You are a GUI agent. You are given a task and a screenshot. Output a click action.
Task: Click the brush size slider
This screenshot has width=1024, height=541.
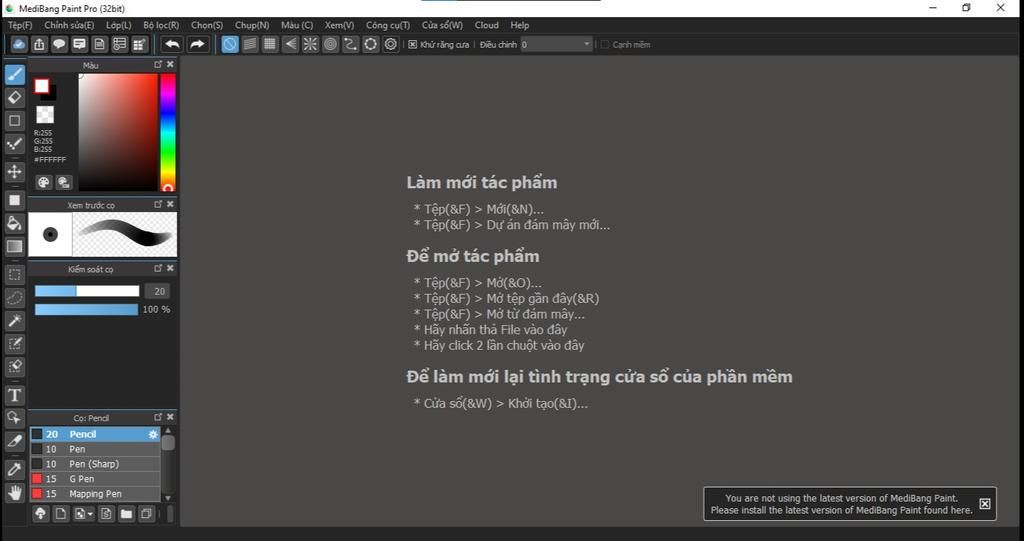pyautogui.click(x=87, y=291)
